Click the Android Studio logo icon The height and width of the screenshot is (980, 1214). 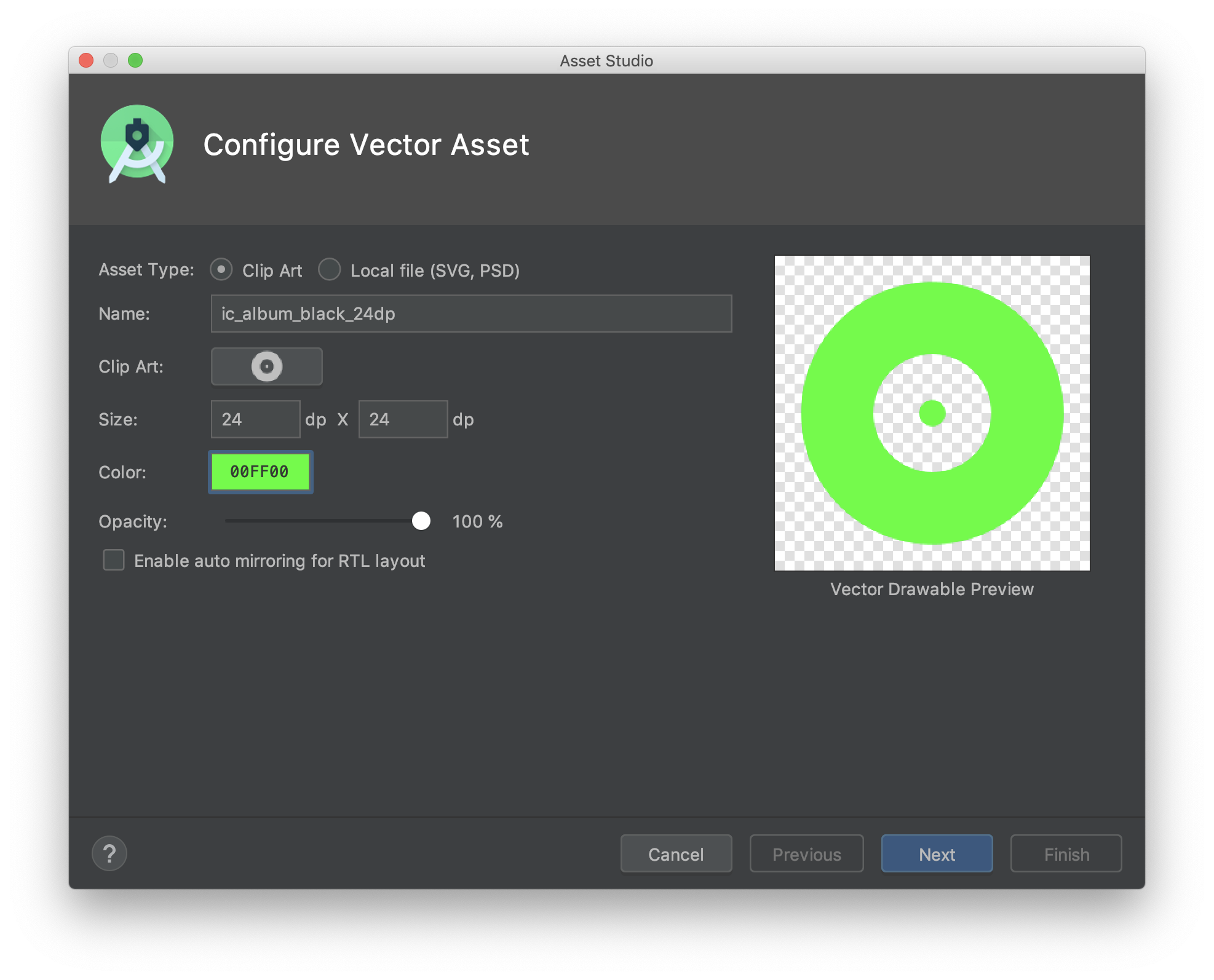[137, 144]
